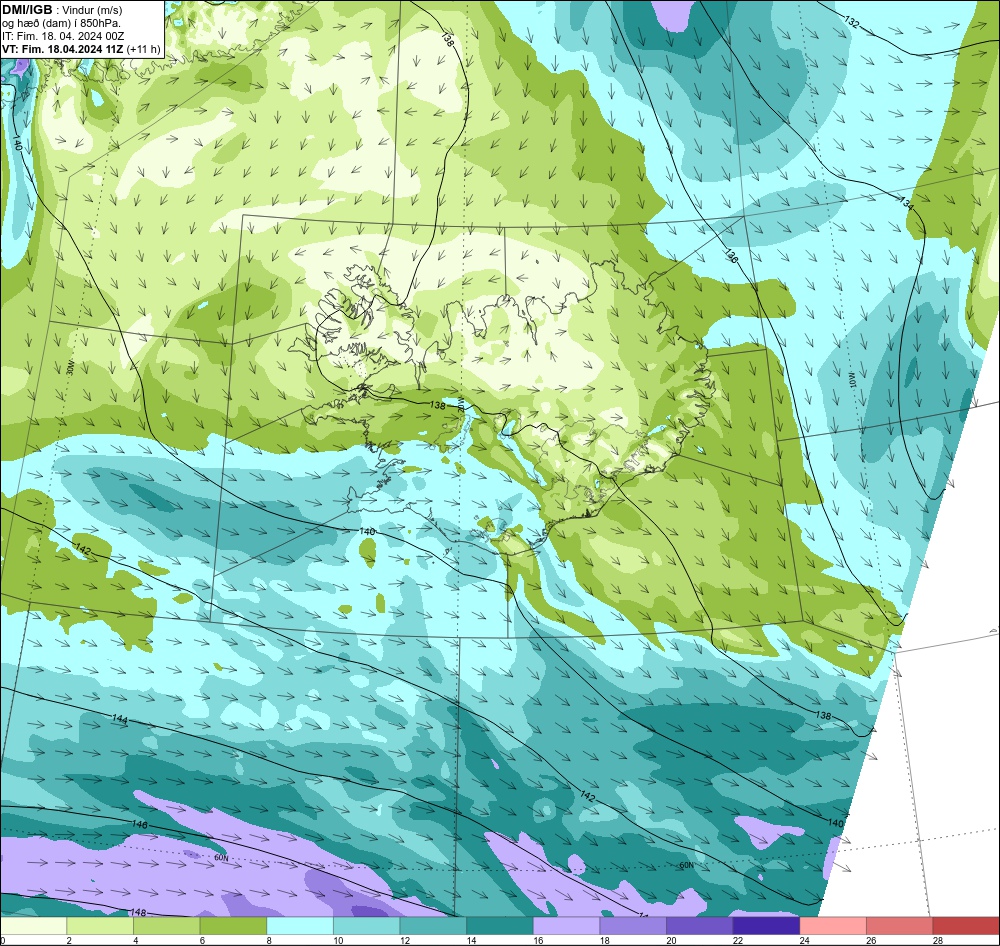Click the medium purple 18–20 m/s swatch
This screenshot has height=946, width=1000.
point(633,926)
